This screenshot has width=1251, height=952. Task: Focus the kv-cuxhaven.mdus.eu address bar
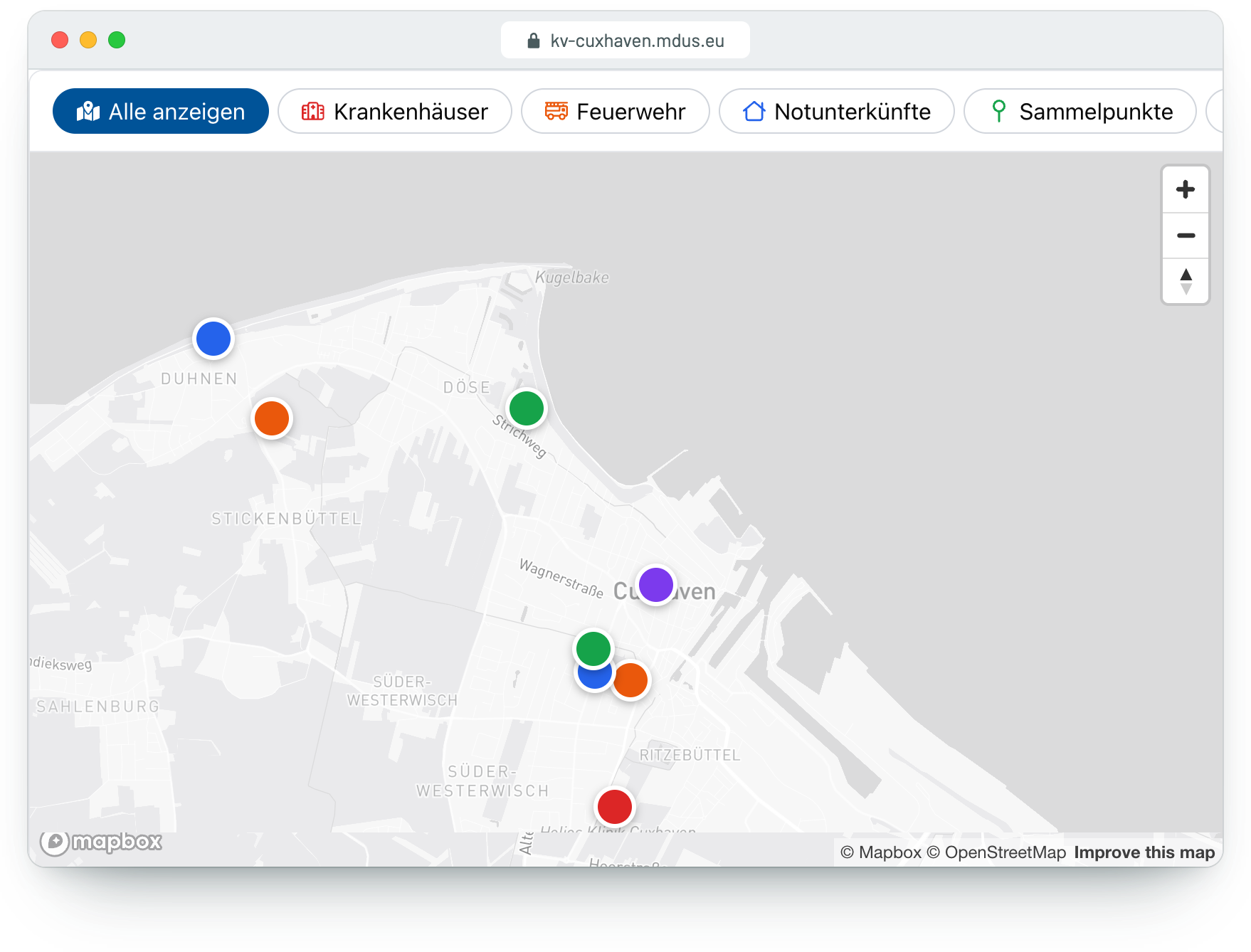point(625,41)
